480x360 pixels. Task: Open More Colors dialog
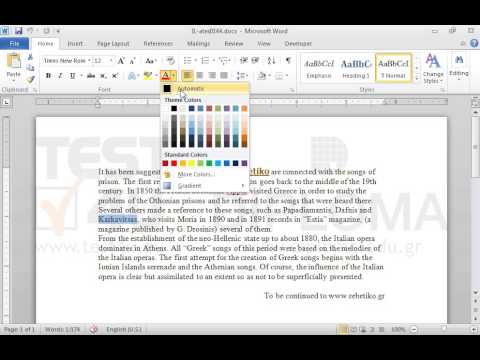(x=204, y=174)
